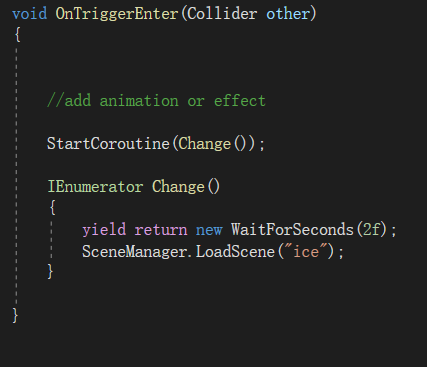
Task: Click the Collider parameter type
Action: pyautogui.click(x=222, y=14)
